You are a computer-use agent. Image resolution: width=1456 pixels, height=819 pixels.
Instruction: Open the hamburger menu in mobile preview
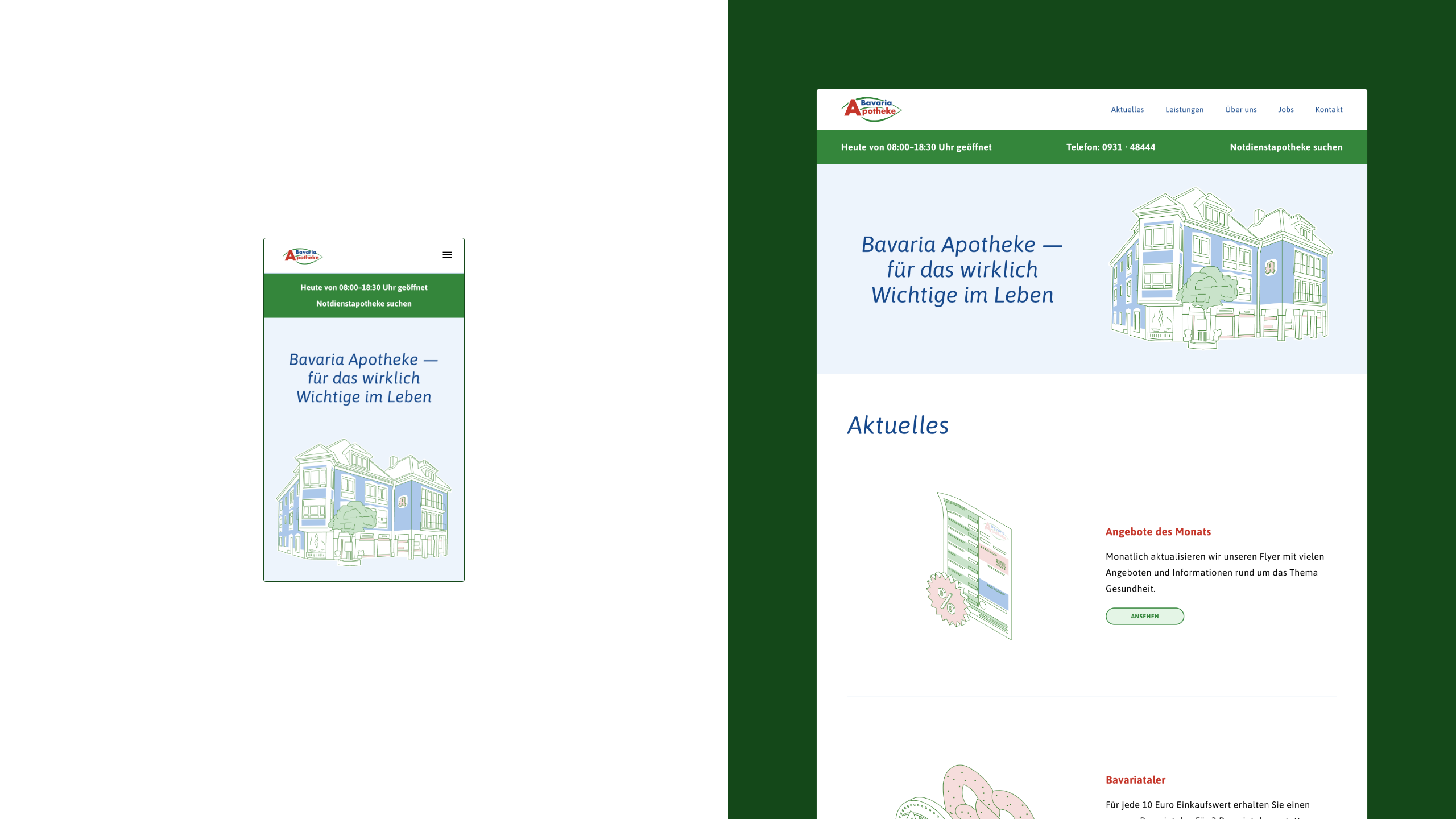point(447,255)
